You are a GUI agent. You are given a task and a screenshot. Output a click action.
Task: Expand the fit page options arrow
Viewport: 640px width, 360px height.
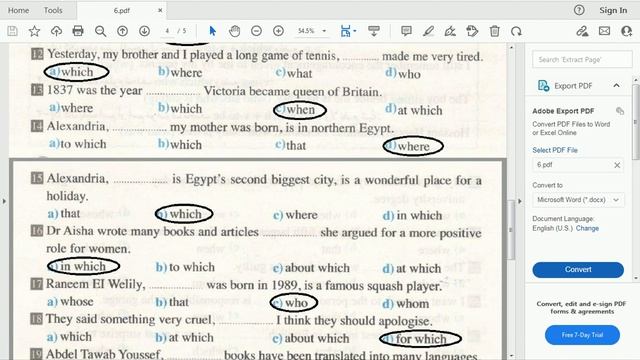[355, 31]
